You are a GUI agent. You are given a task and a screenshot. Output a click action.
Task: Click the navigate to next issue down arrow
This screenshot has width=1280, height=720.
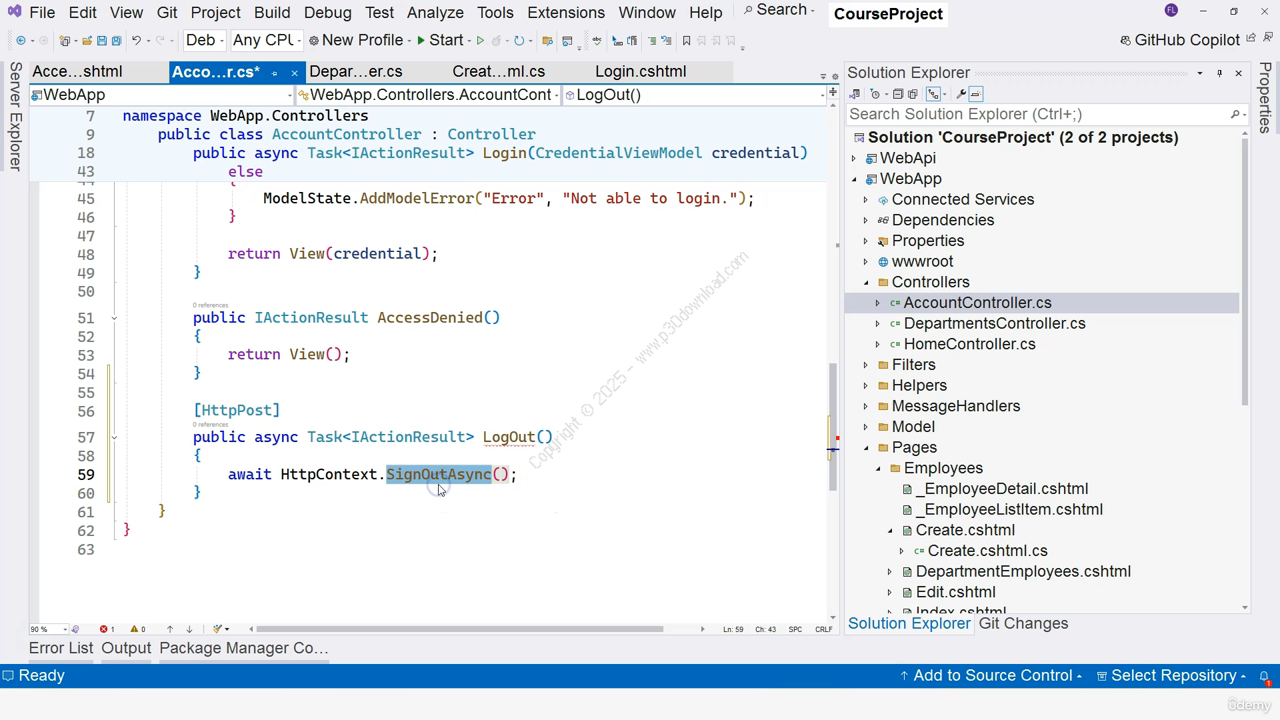click(189, 629)
